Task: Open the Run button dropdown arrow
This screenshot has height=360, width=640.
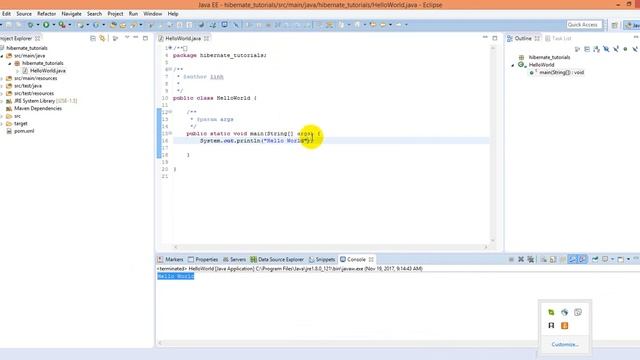Action: (x=53, y=25)
